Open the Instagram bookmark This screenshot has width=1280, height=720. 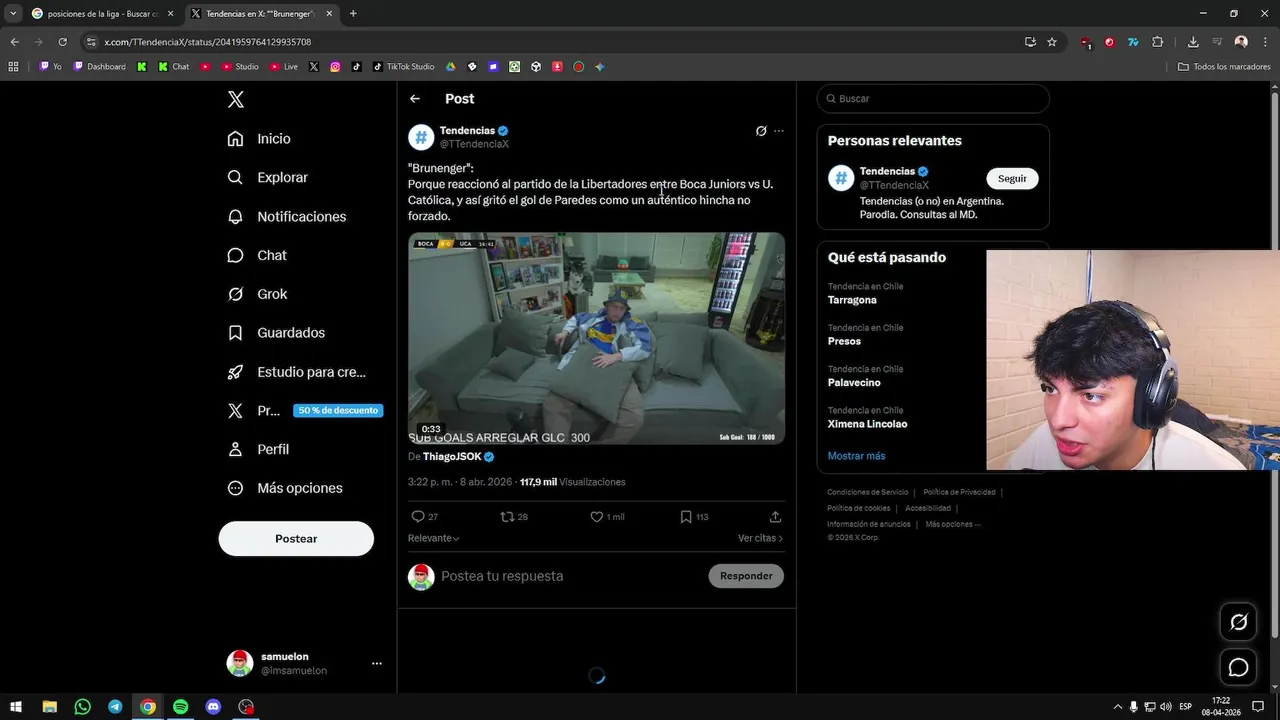point(335,67)
